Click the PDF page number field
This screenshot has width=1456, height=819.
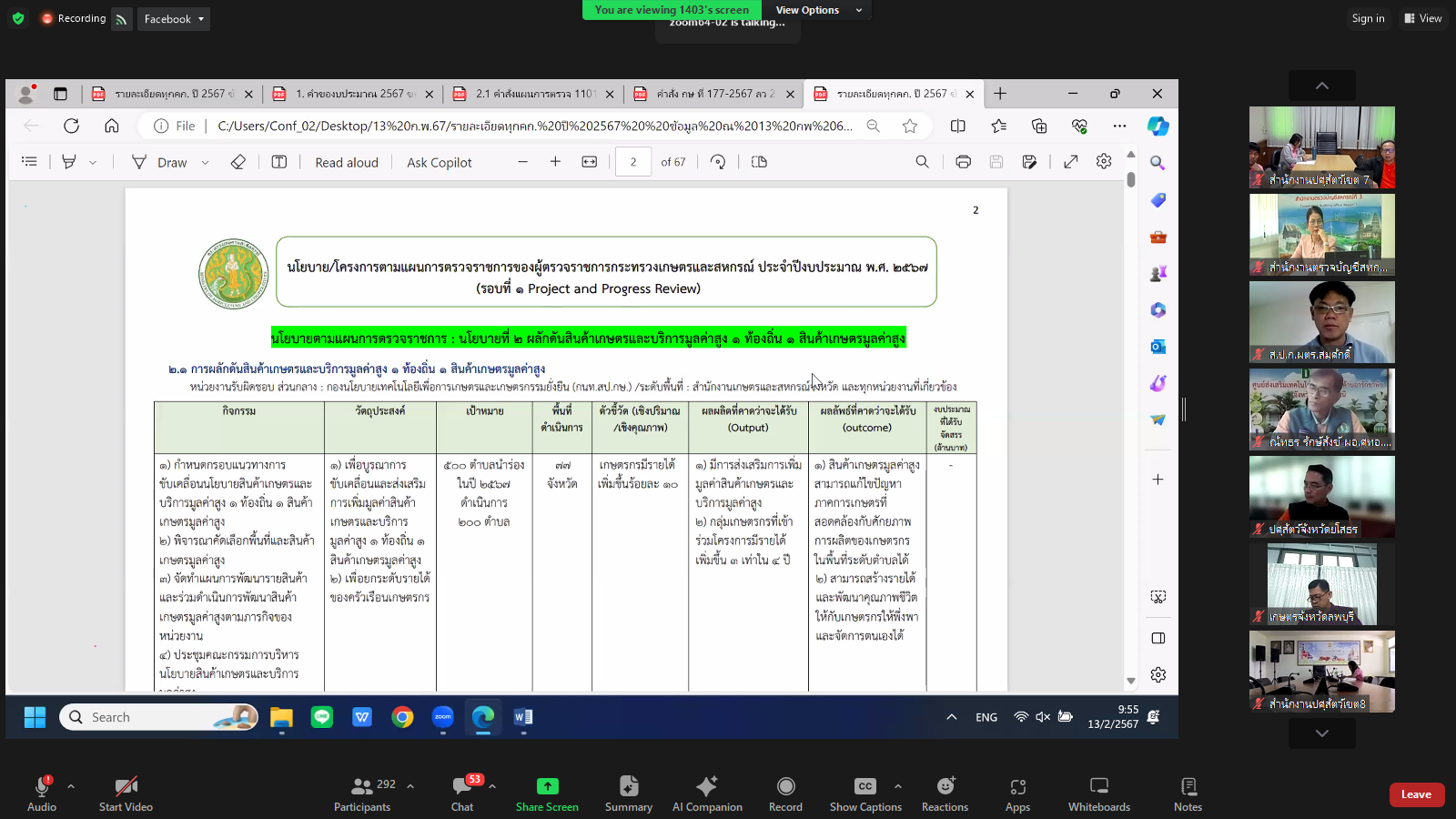[x=633, y=162]
